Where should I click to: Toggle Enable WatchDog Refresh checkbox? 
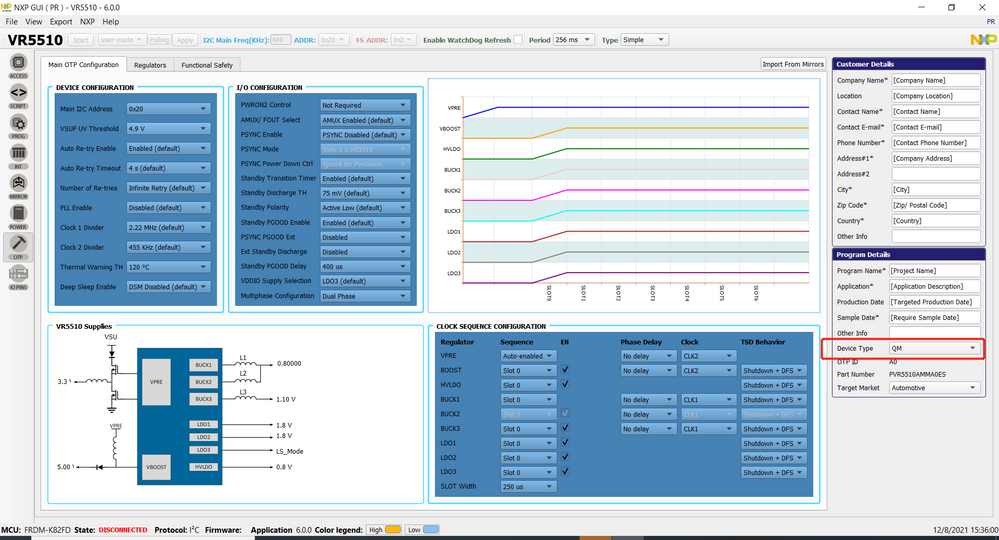point(518,40)
